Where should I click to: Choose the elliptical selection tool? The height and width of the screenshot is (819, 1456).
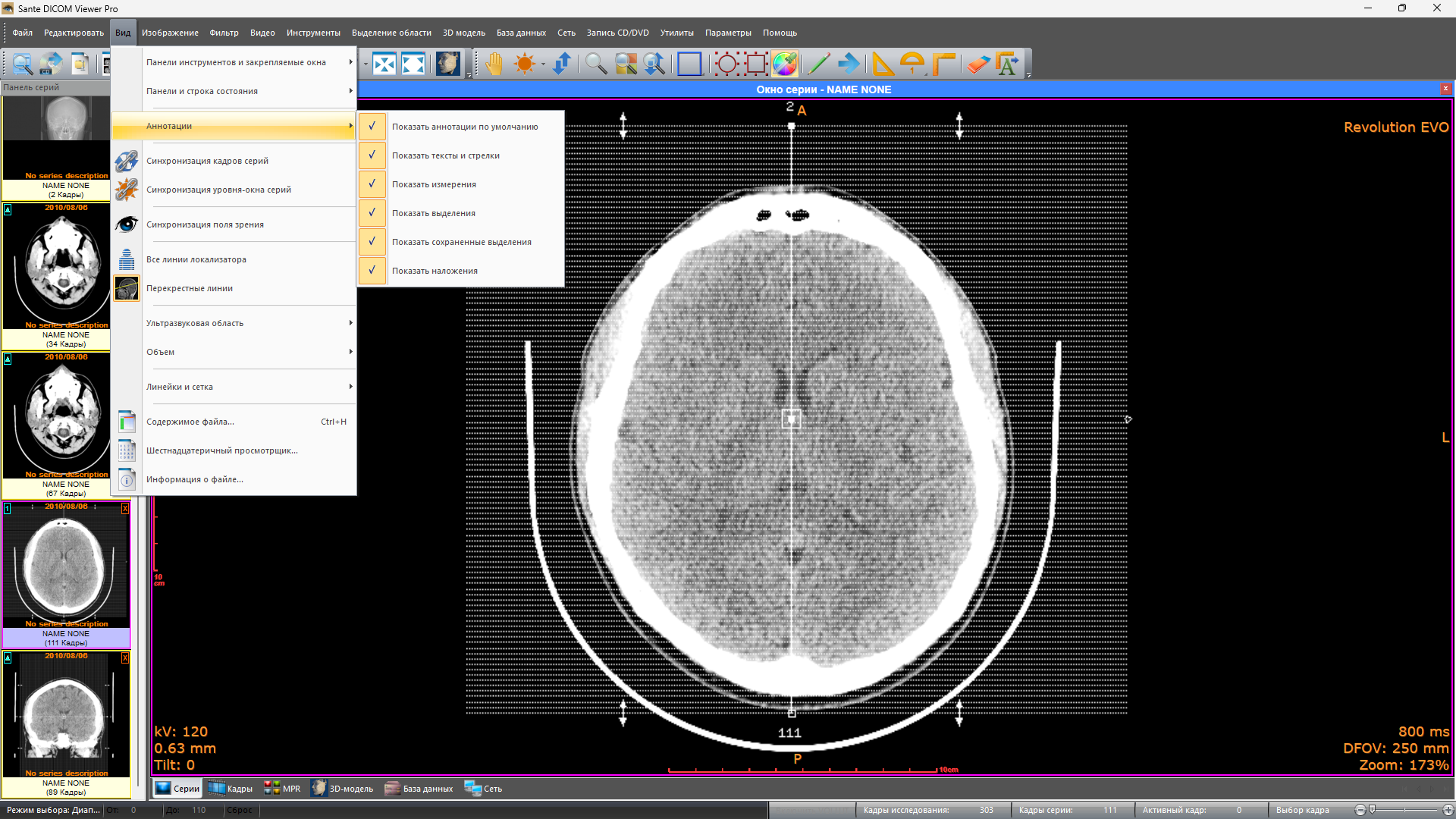click(726, 64)
